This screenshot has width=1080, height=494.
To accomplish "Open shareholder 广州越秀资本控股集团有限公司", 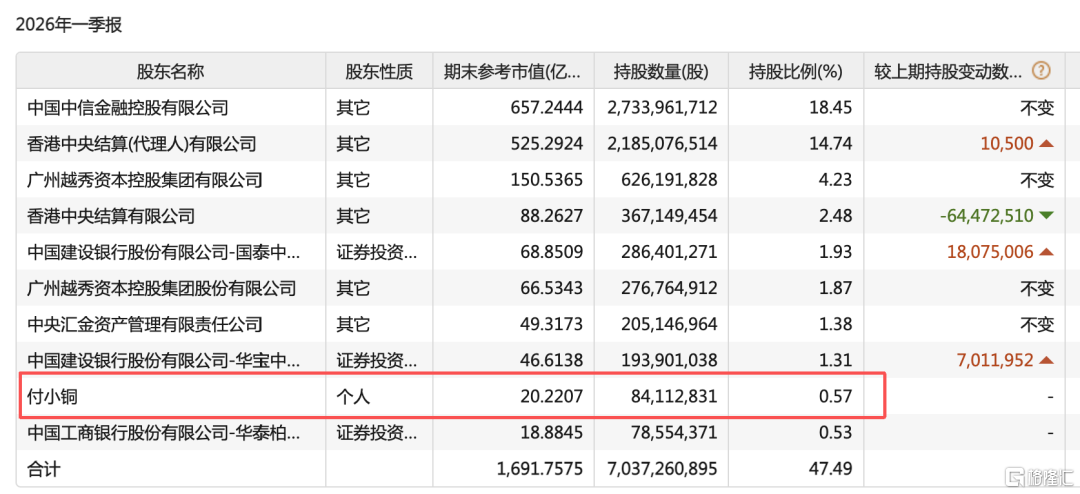I will click(x=145, y=180).
